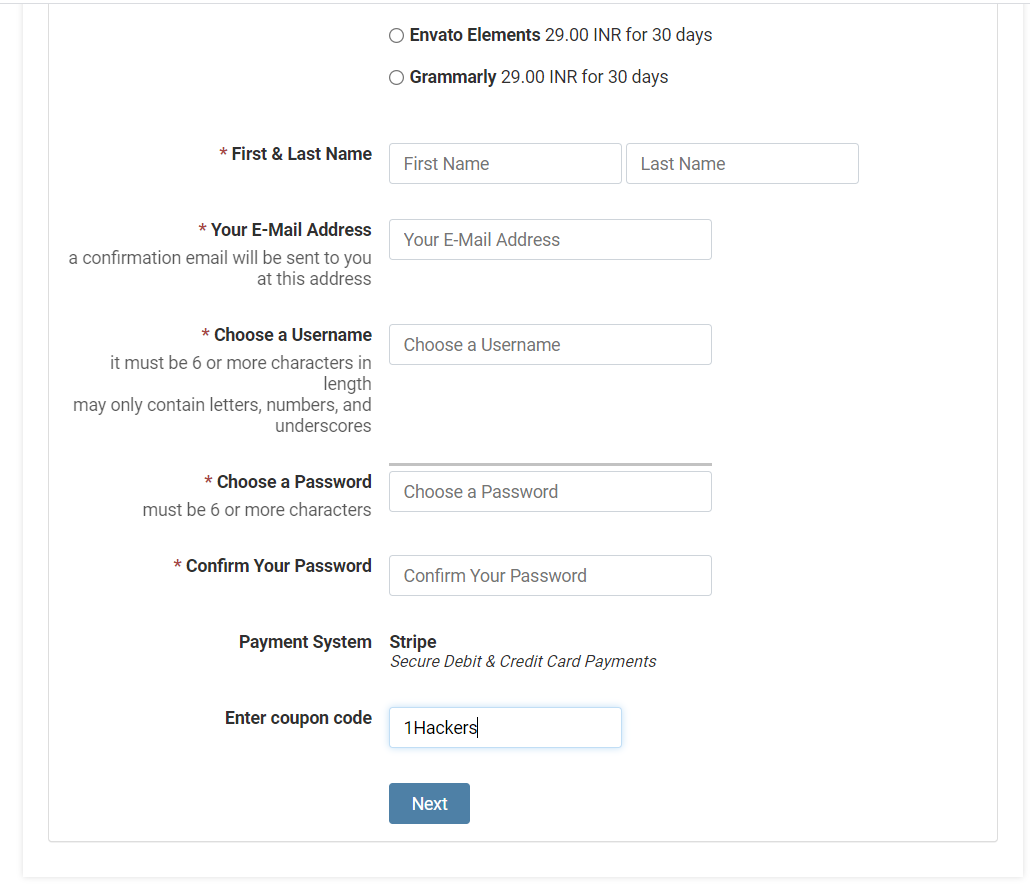Focus the Your E-Mail Address text box
1030x893 pixels.
(550, 240)
